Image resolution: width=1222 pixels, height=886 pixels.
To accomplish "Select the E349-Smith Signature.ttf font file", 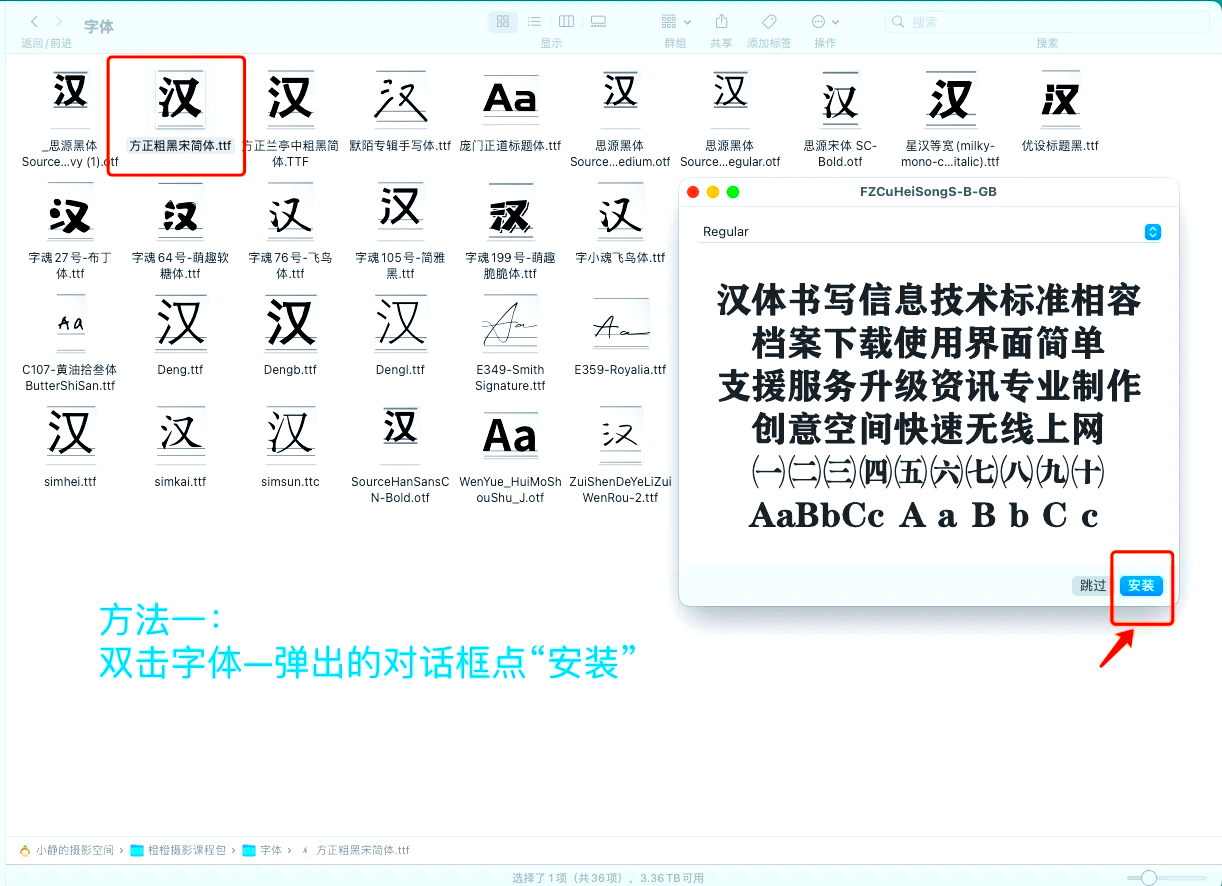I will [x=510, y=344].
